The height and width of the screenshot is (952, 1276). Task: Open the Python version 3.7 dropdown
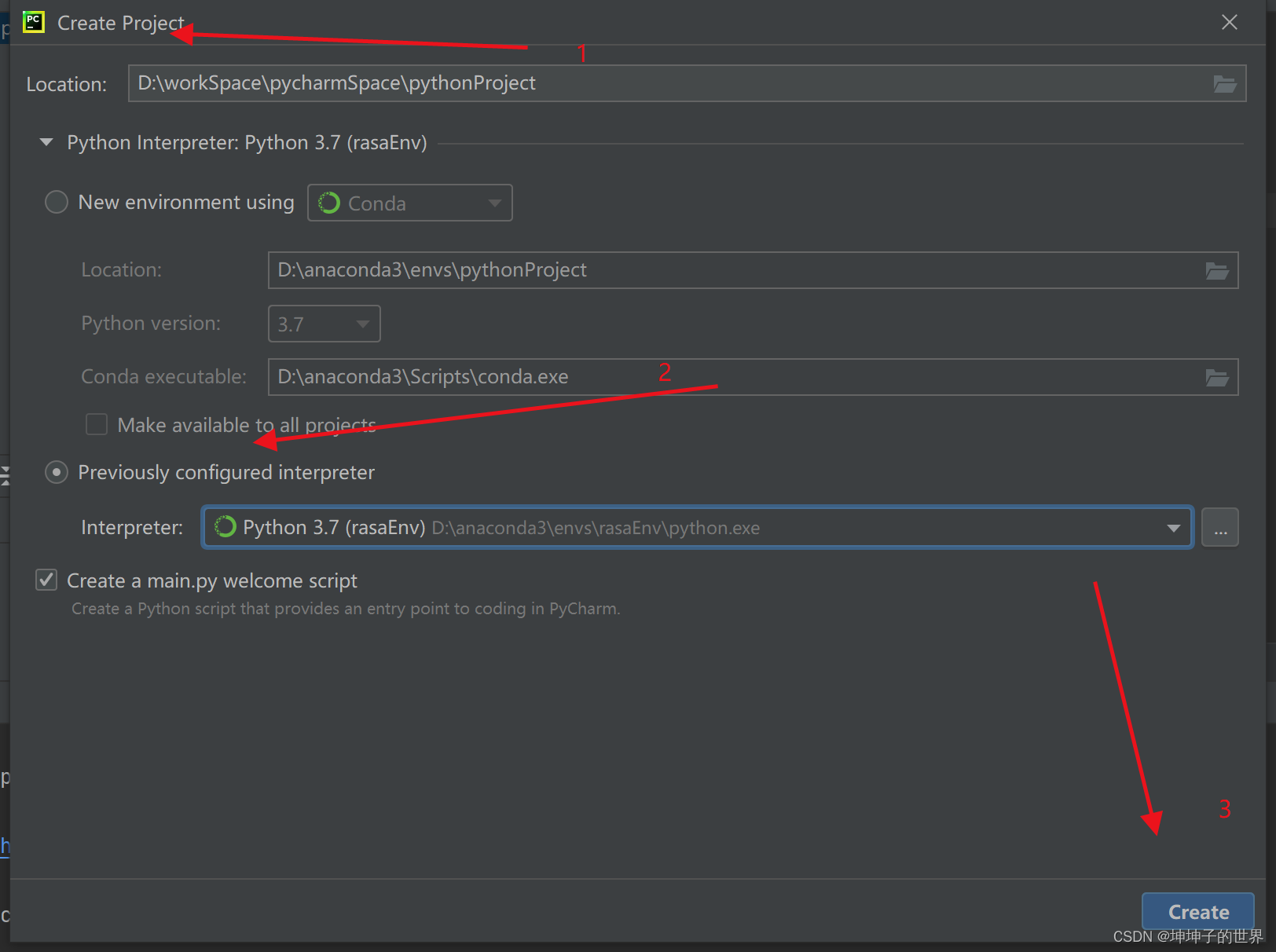click(x=362, y=324)
